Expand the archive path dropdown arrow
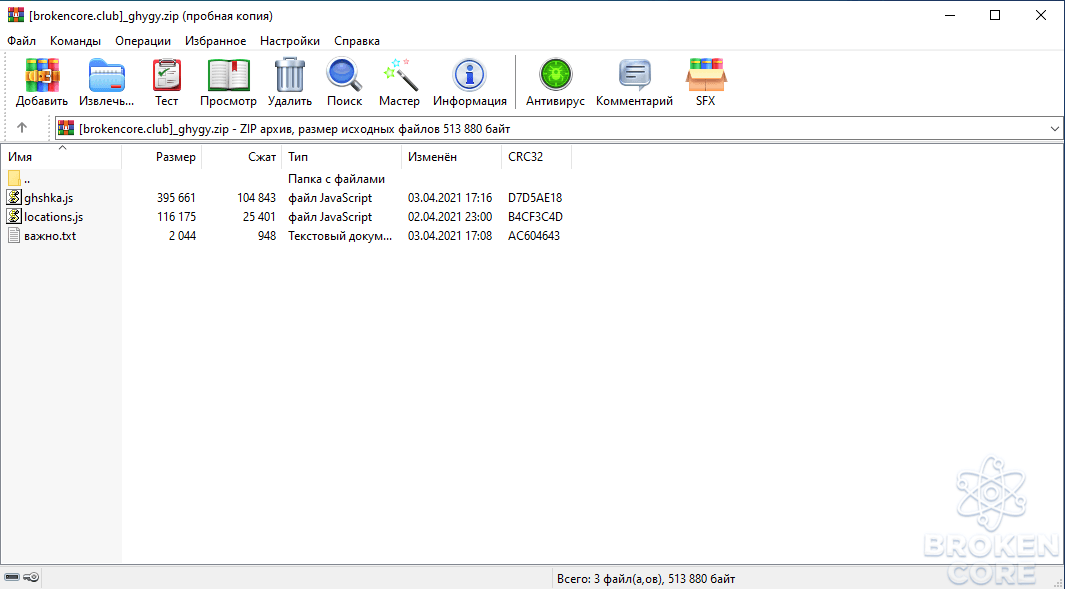 click(x=1054, y=128)
